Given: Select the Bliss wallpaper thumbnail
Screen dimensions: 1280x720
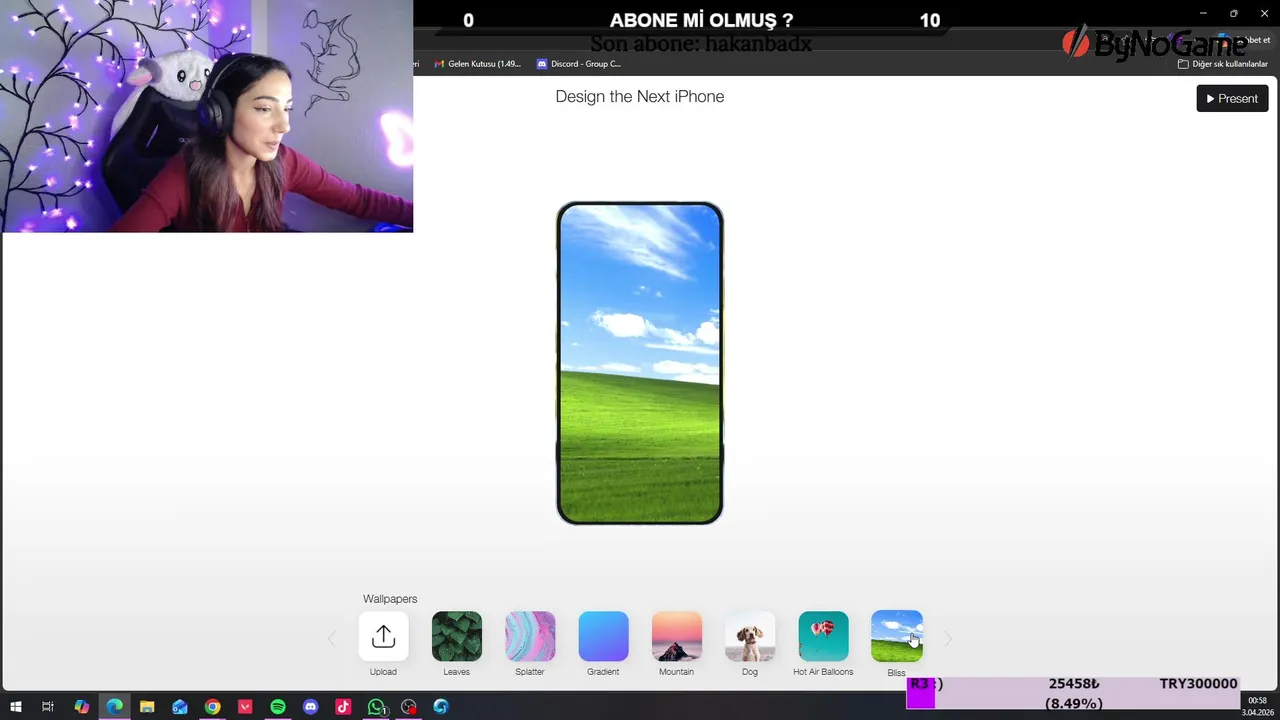Looking at the screenshot, I should (897, 636).
